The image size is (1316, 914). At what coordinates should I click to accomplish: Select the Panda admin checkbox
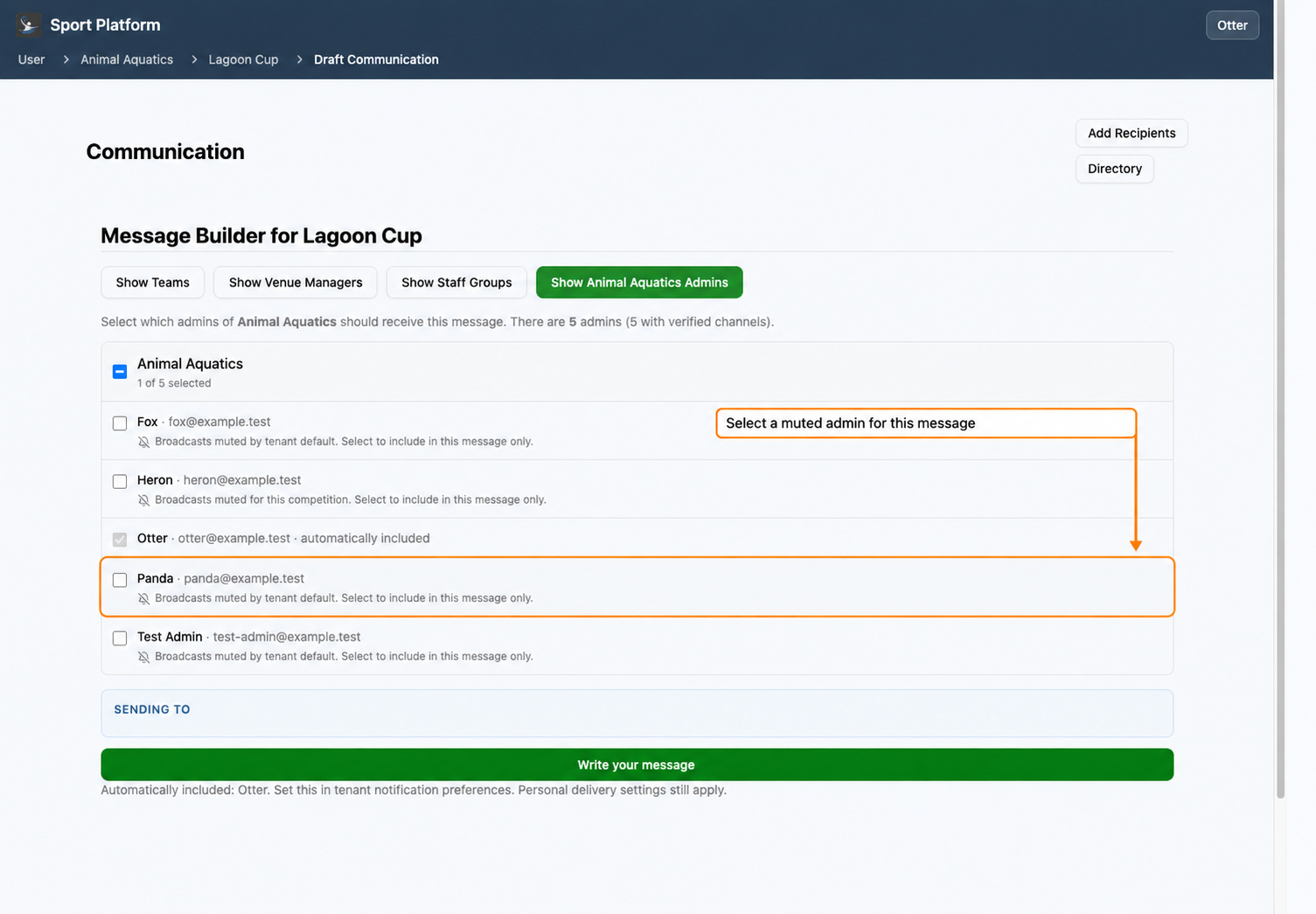(x=120, y=580)
